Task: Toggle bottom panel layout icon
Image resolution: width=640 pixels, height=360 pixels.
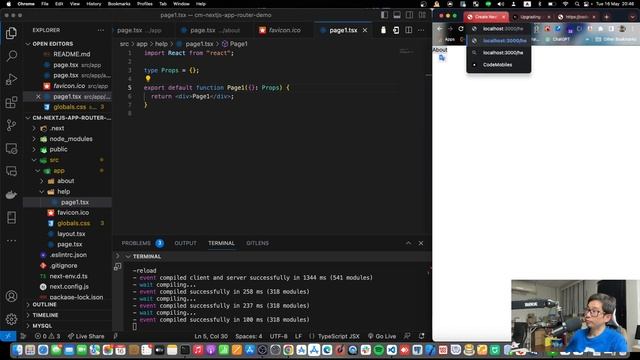Action: 397,15
